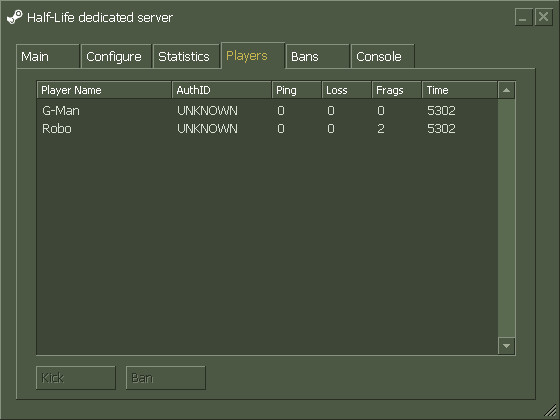Sort by Time column header
The width and height of the screenshot is (560, 420).
(460, 90)
